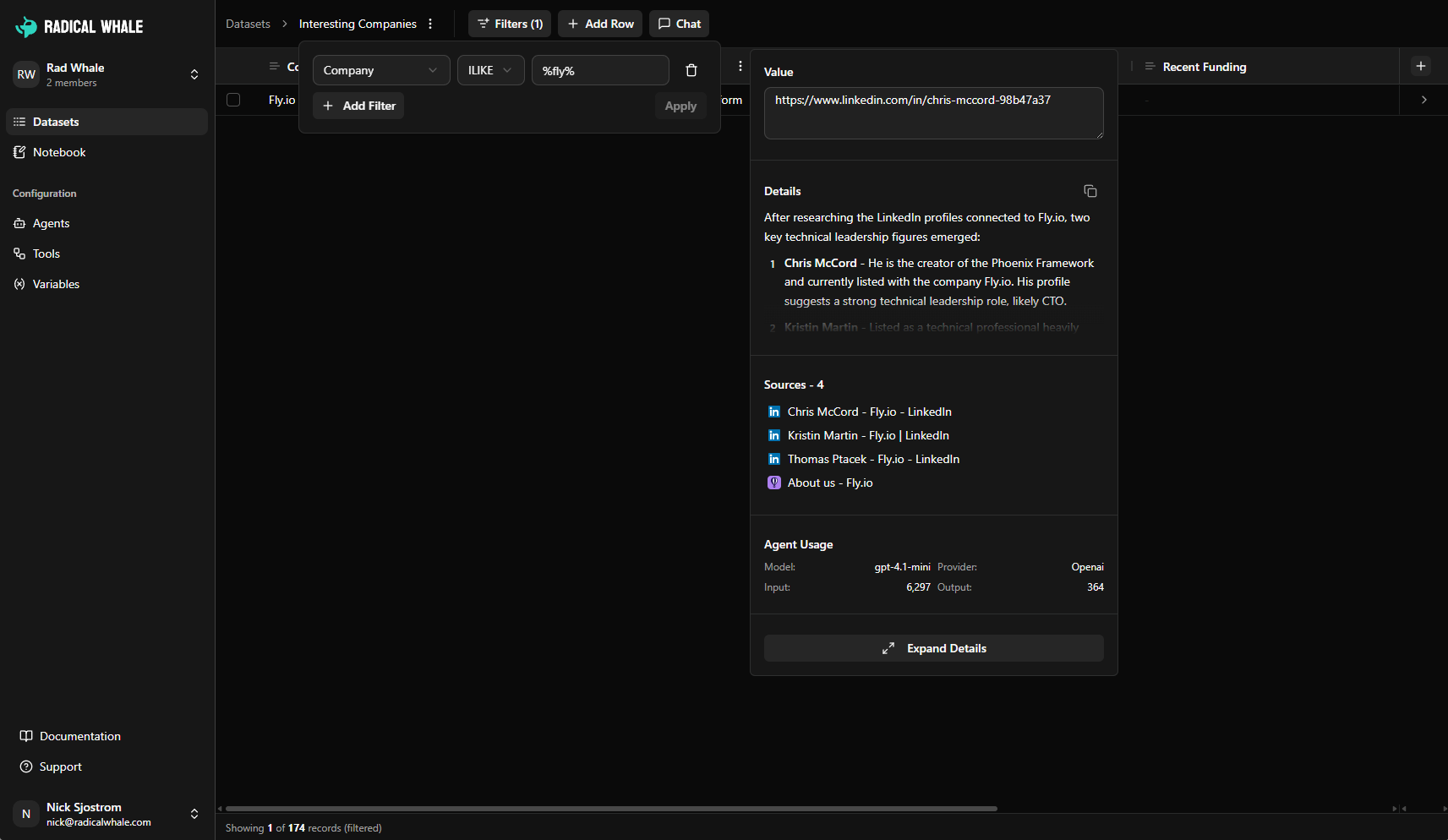
Task: Open the column options three-dot menu
Action: click(x=740, y=66)
